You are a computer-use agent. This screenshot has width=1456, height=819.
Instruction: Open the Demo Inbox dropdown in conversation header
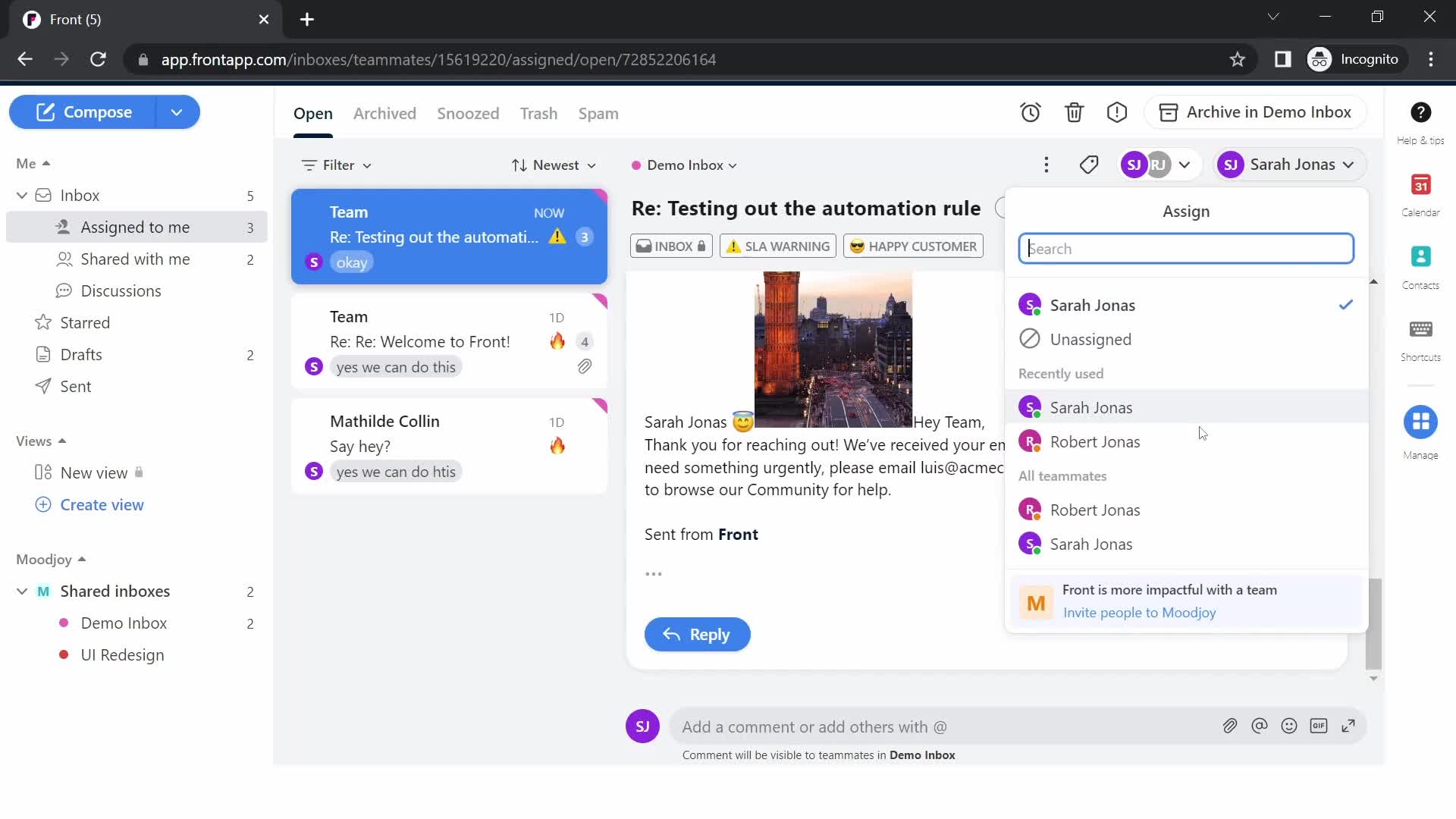(684, 165)
